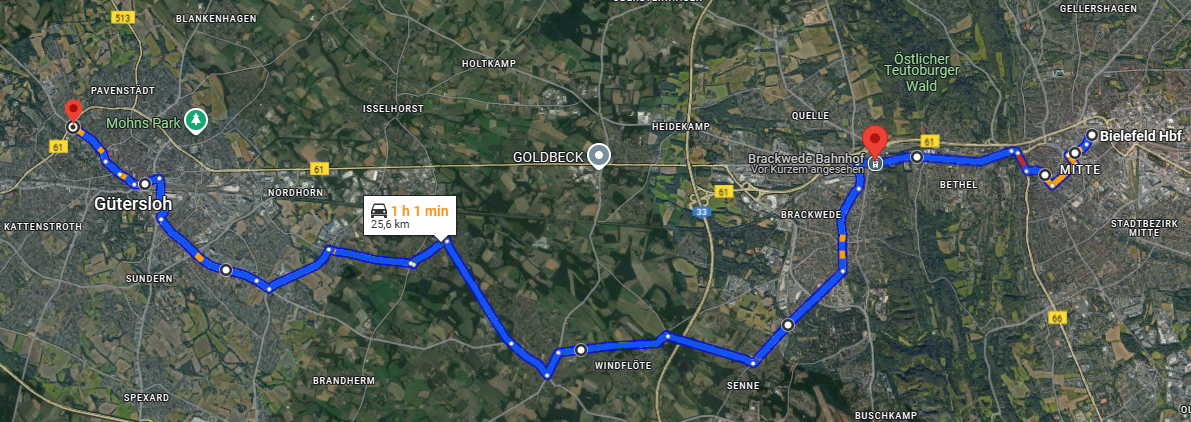The image size is (1191, 422).
Task: Click the GOLDBECK location marker
Action: (600, 156)
